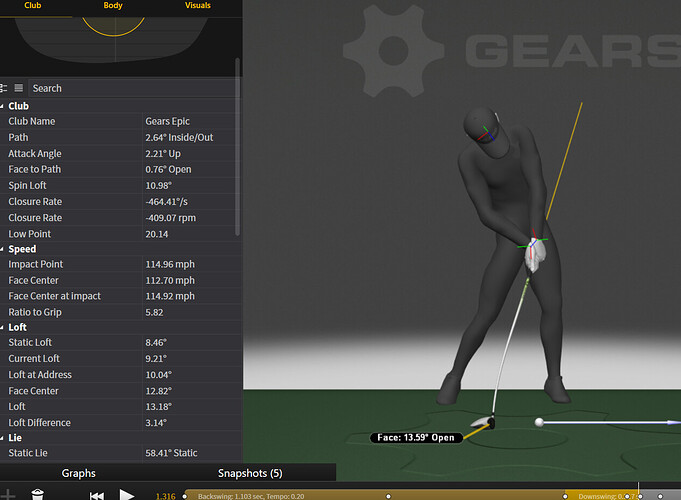681x500 pixels.
Task: Select the Static Loft row
Action: point(119,342)
